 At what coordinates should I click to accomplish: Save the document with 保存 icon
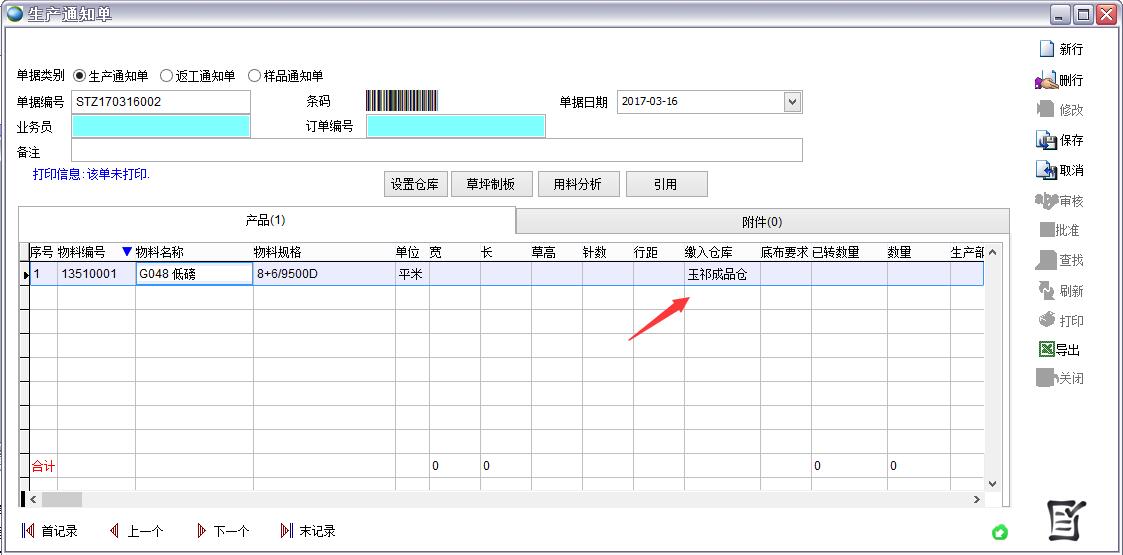pyautogui.click(x=1047, y=140)
